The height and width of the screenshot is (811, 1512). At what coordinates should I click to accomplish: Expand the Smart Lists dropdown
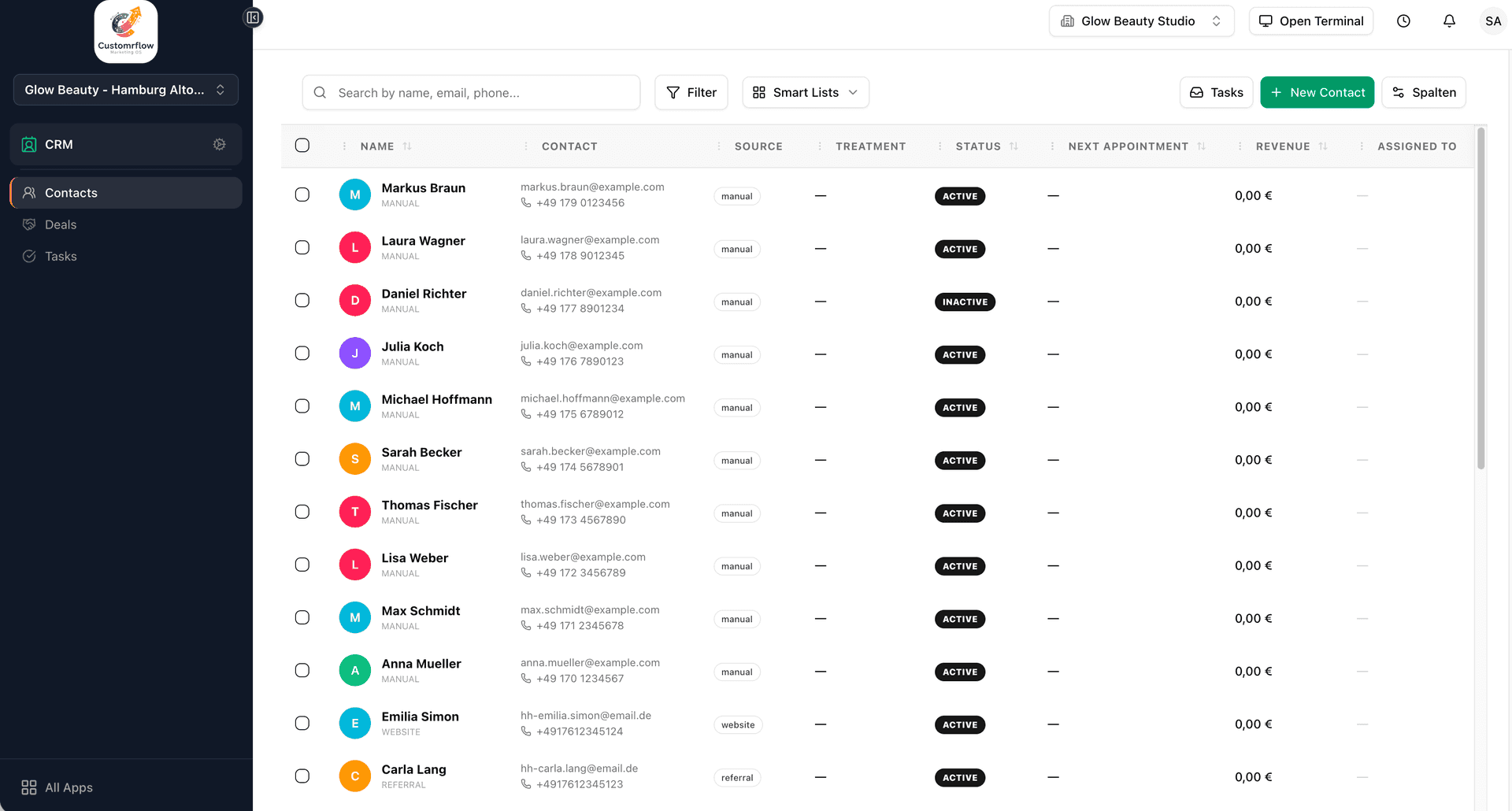coord(805,93)
